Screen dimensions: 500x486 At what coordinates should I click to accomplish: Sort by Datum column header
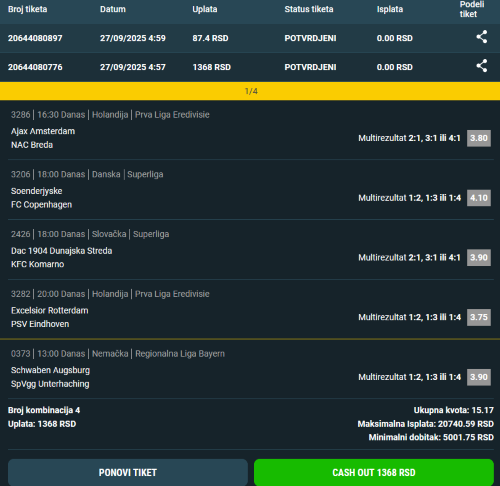pyautogui.click(x=113, y=9)
